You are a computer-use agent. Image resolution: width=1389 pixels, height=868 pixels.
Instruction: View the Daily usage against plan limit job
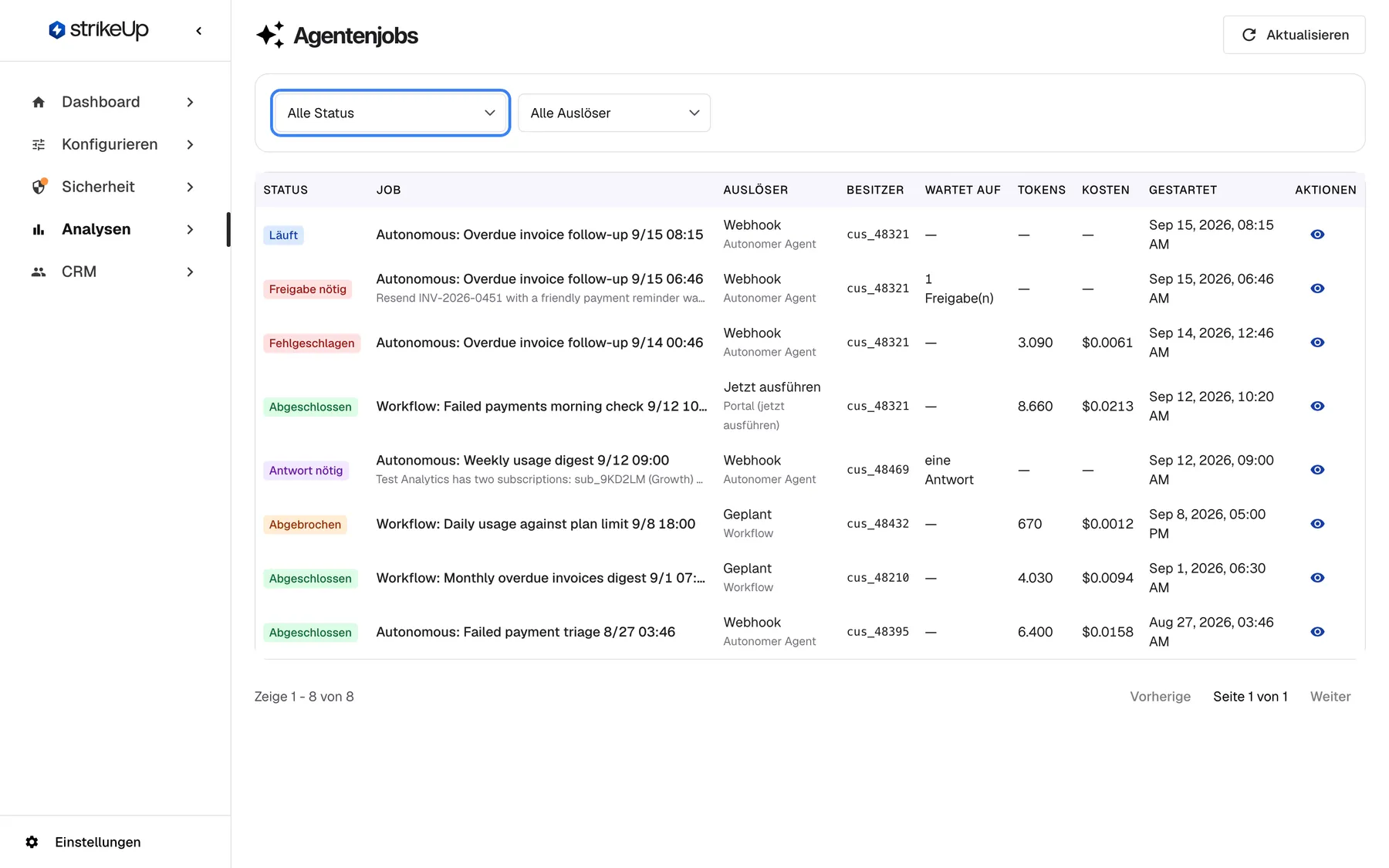click(1317, 524)
